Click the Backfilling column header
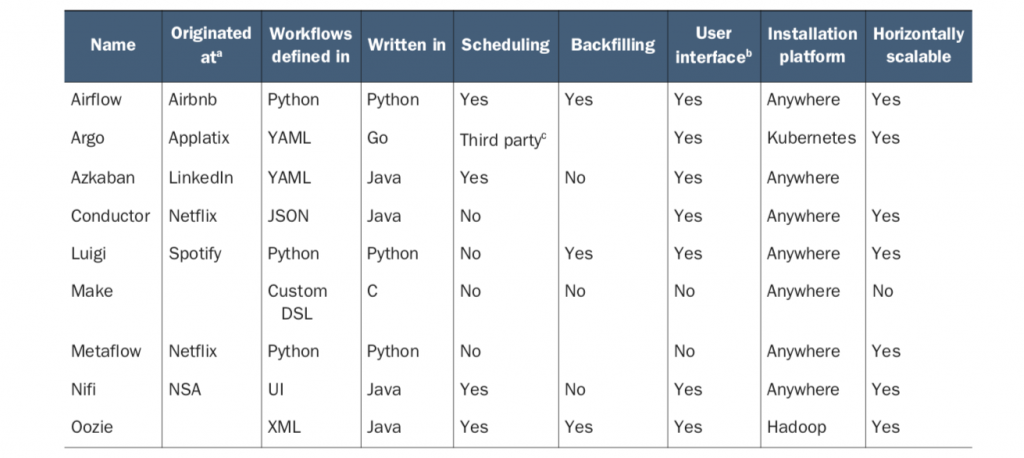1024x458 pixels. click(x=613, y=45)
